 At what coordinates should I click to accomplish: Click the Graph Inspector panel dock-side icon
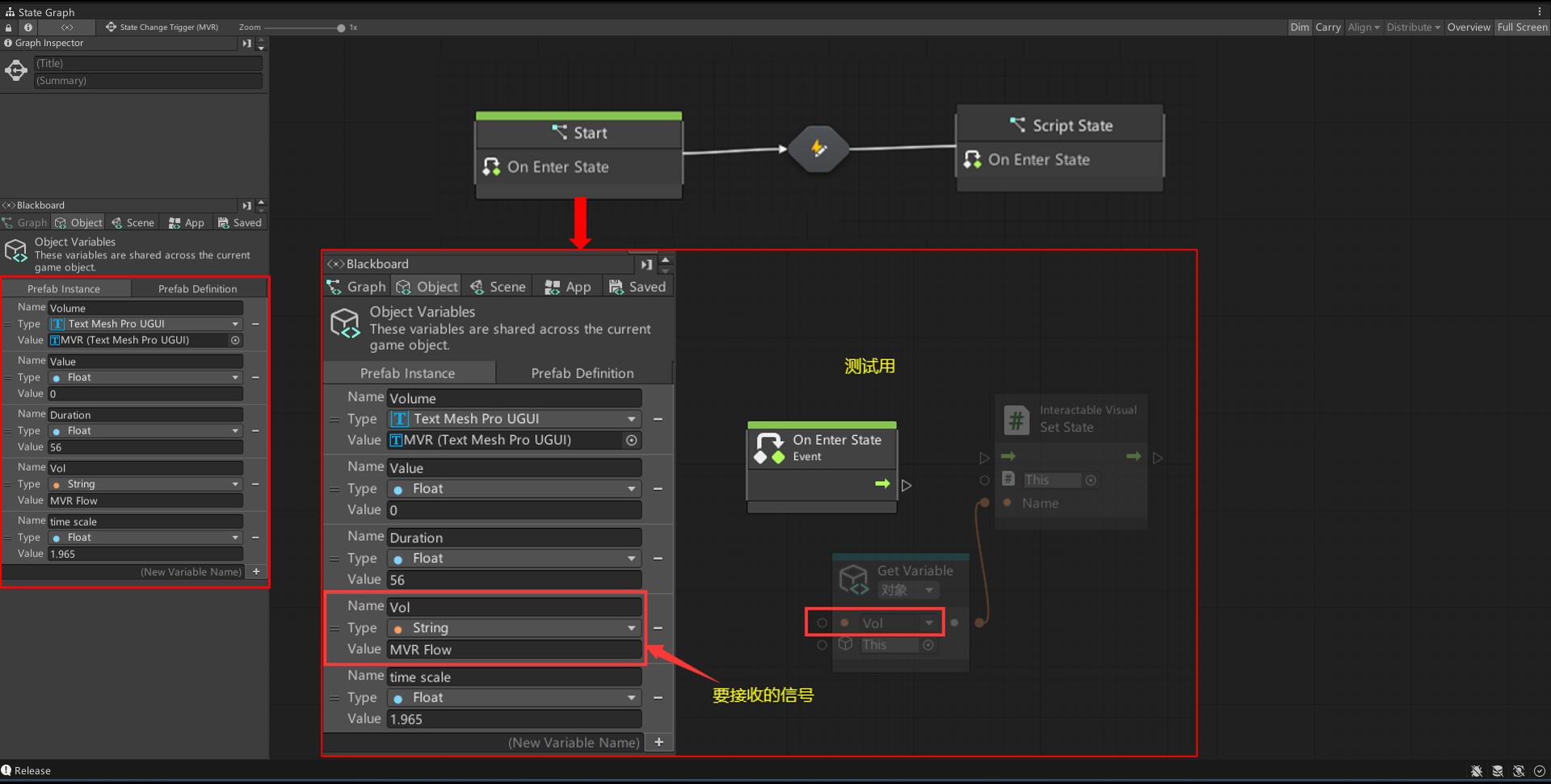pyautogui.click(x=246, y=44)
